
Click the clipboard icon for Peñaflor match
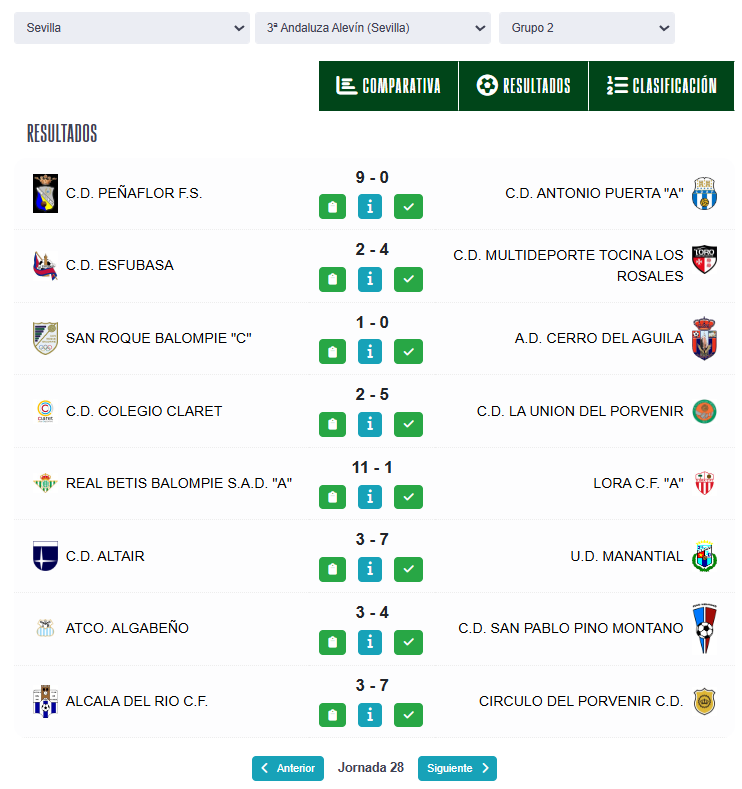click(332, 207)
